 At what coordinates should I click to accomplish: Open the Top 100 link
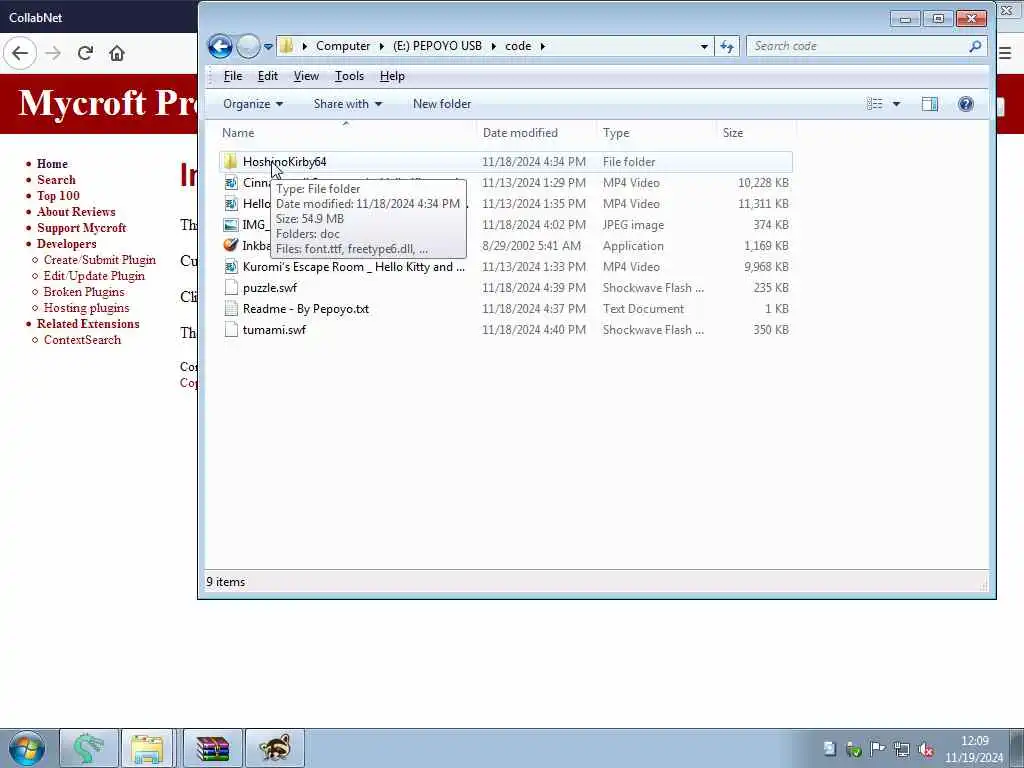click(58, 196)
